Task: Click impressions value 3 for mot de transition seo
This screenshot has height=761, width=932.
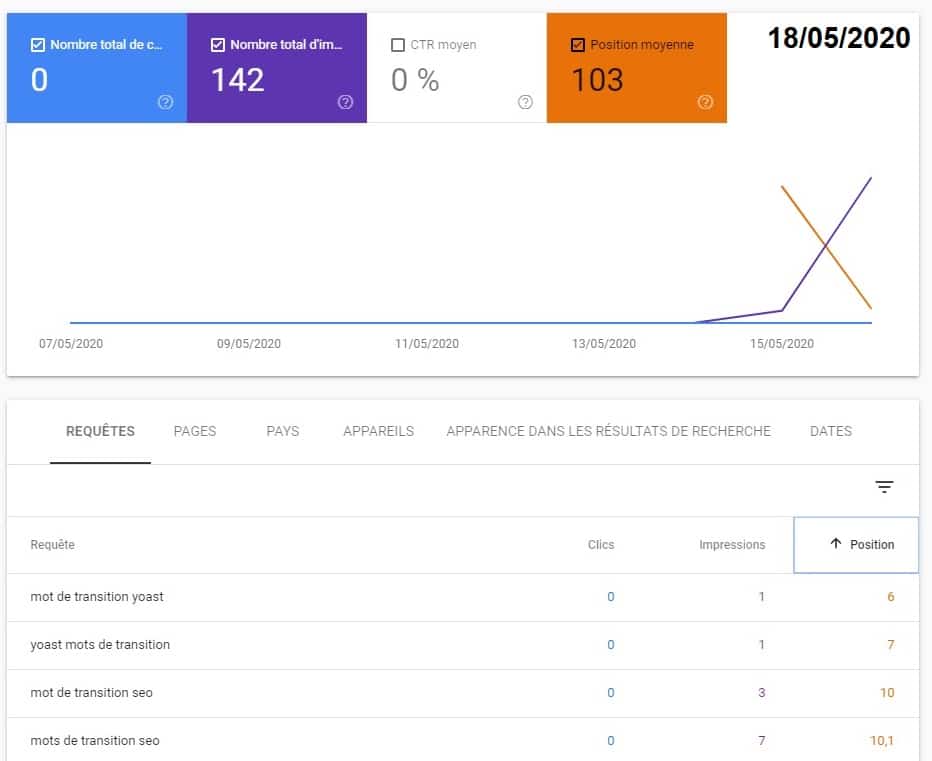Action: click(x=761, y=693)
